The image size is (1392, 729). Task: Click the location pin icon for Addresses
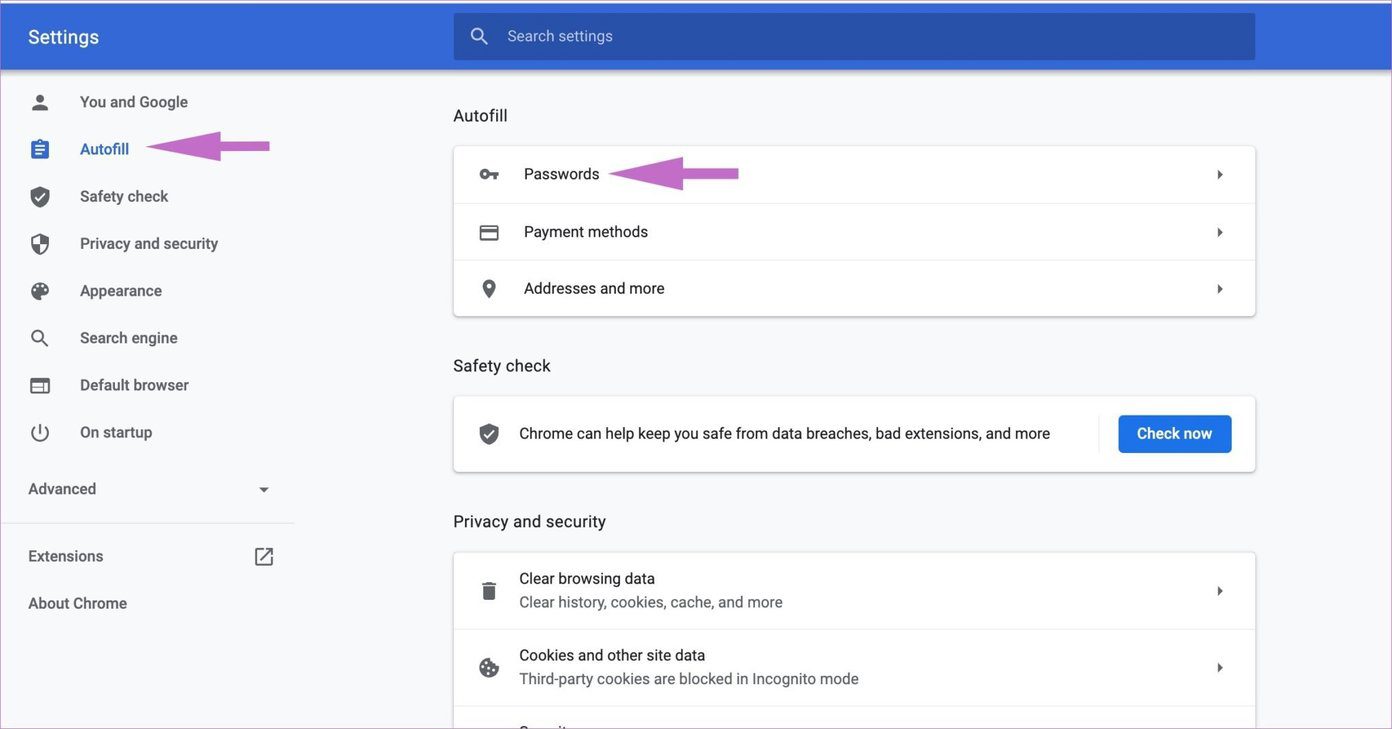coord(489,289)
